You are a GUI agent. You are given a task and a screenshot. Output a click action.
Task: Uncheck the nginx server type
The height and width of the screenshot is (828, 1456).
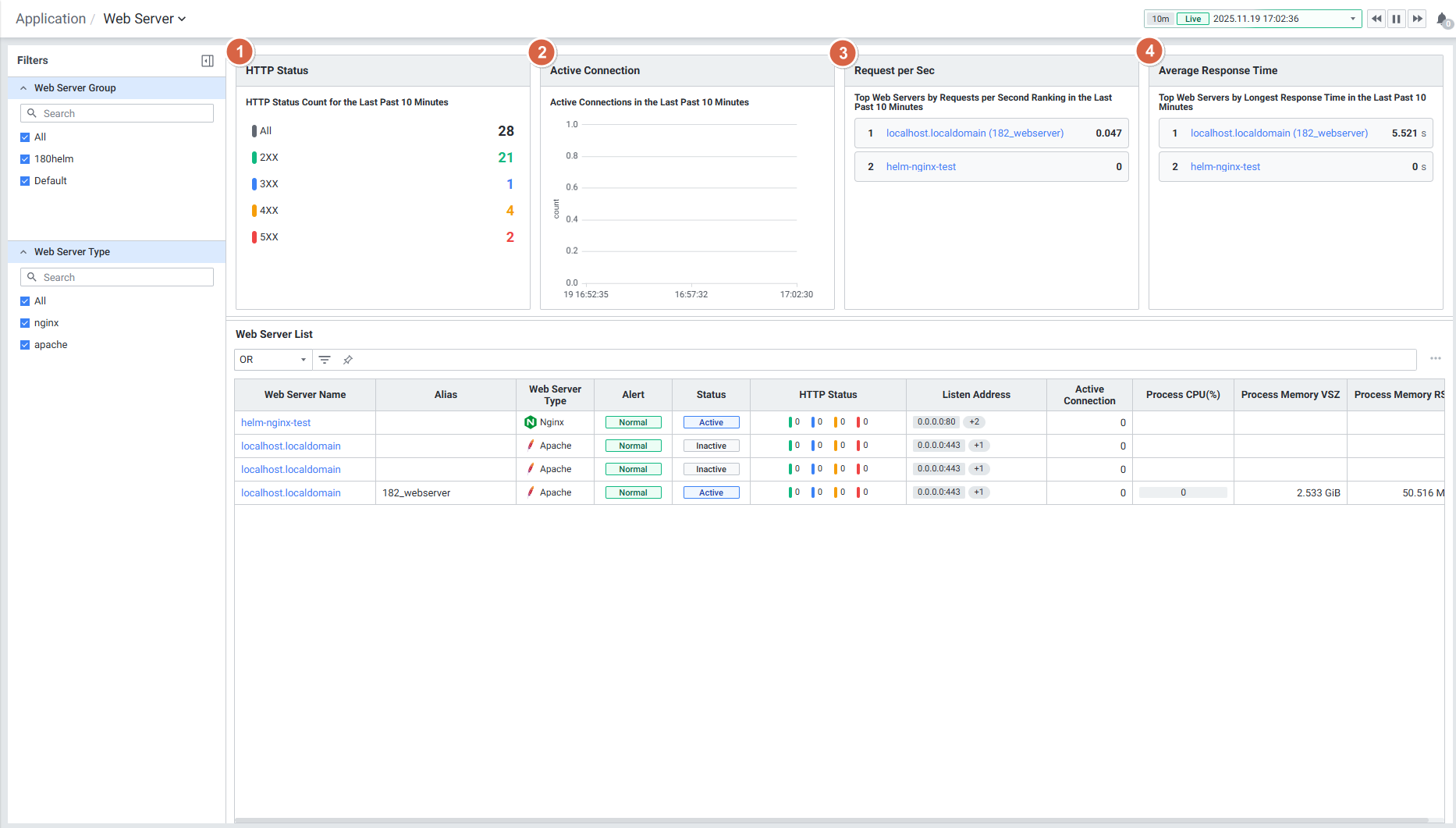click(25, 323)
